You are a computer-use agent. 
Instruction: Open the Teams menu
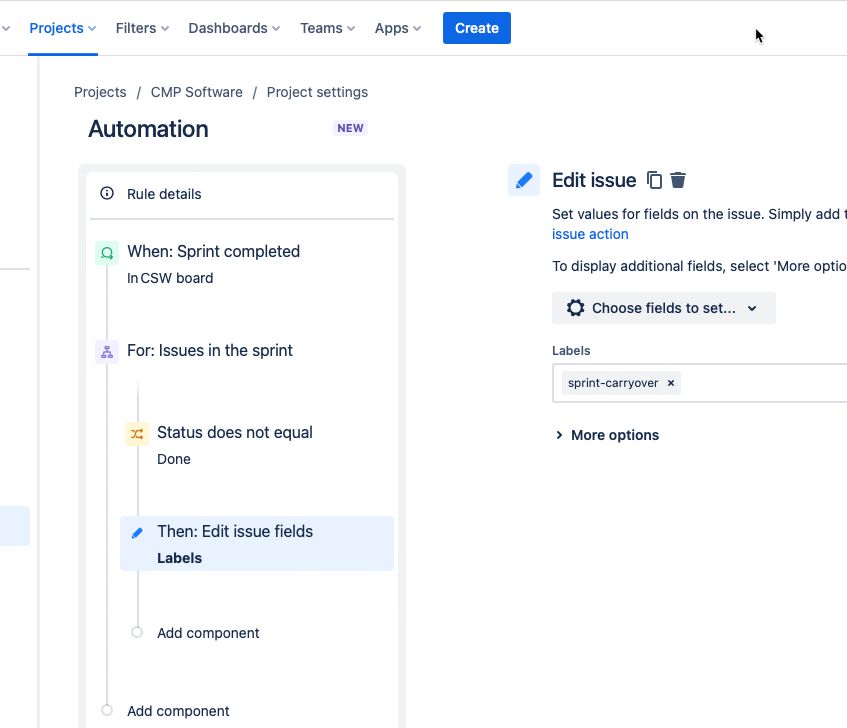(x=327, y=28)
